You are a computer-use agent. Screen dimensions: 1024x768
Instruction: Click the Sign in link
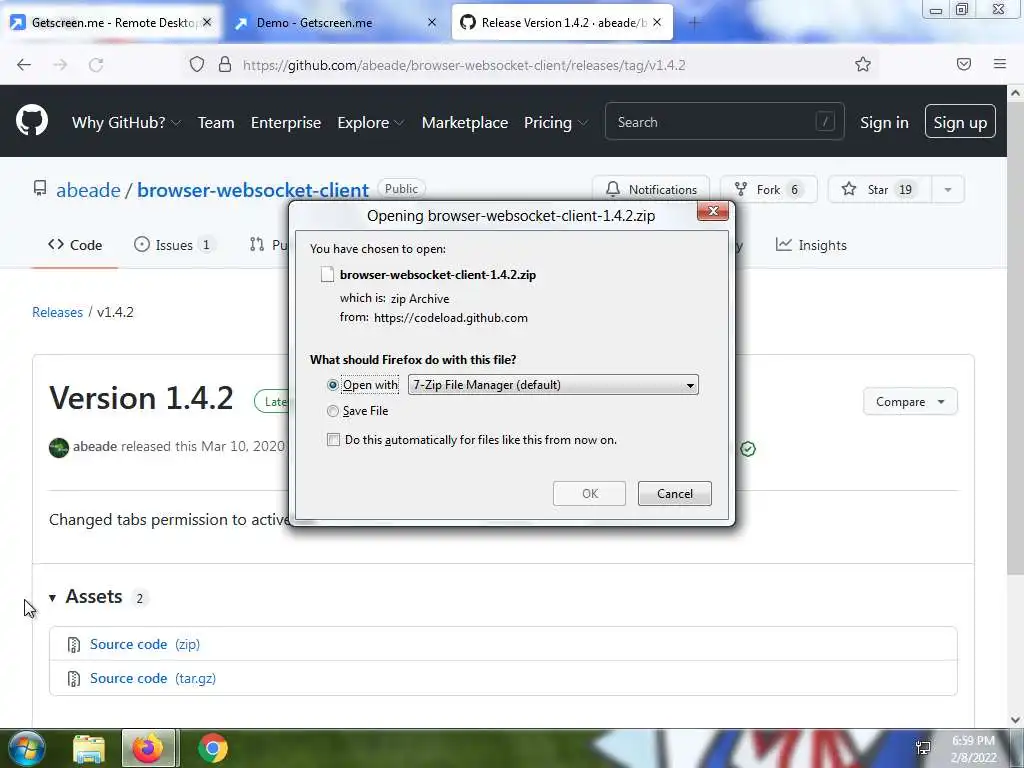point(884,123)
